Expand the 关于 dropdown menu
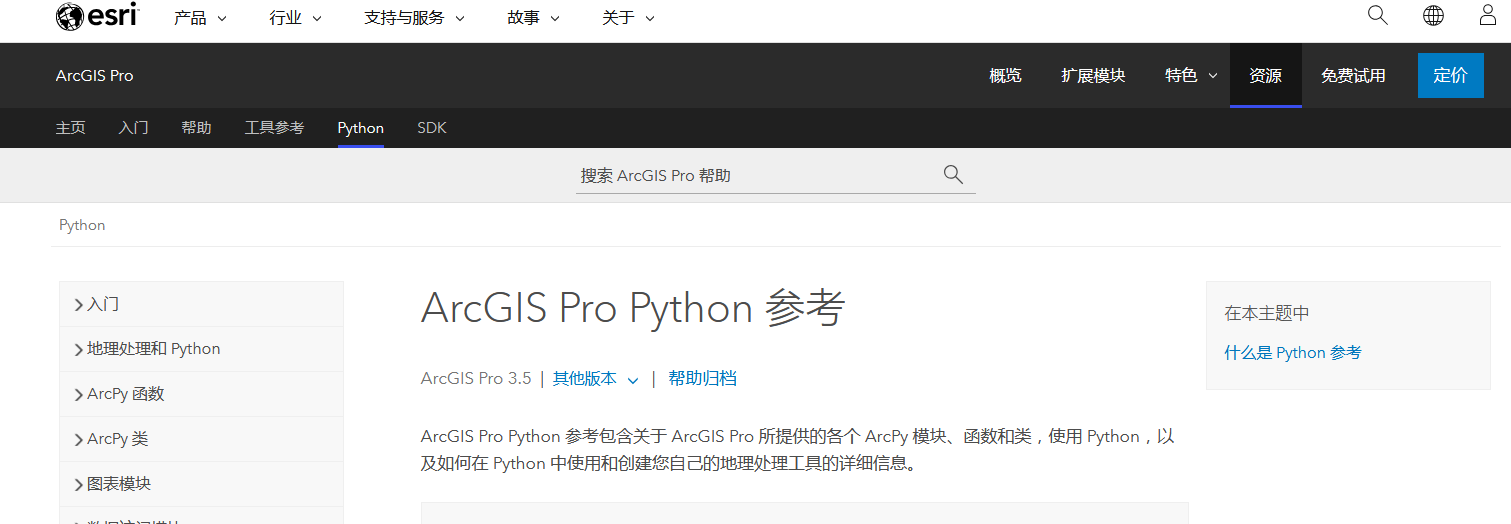This screenshot has width=1511, height=524. coord(629,18)
